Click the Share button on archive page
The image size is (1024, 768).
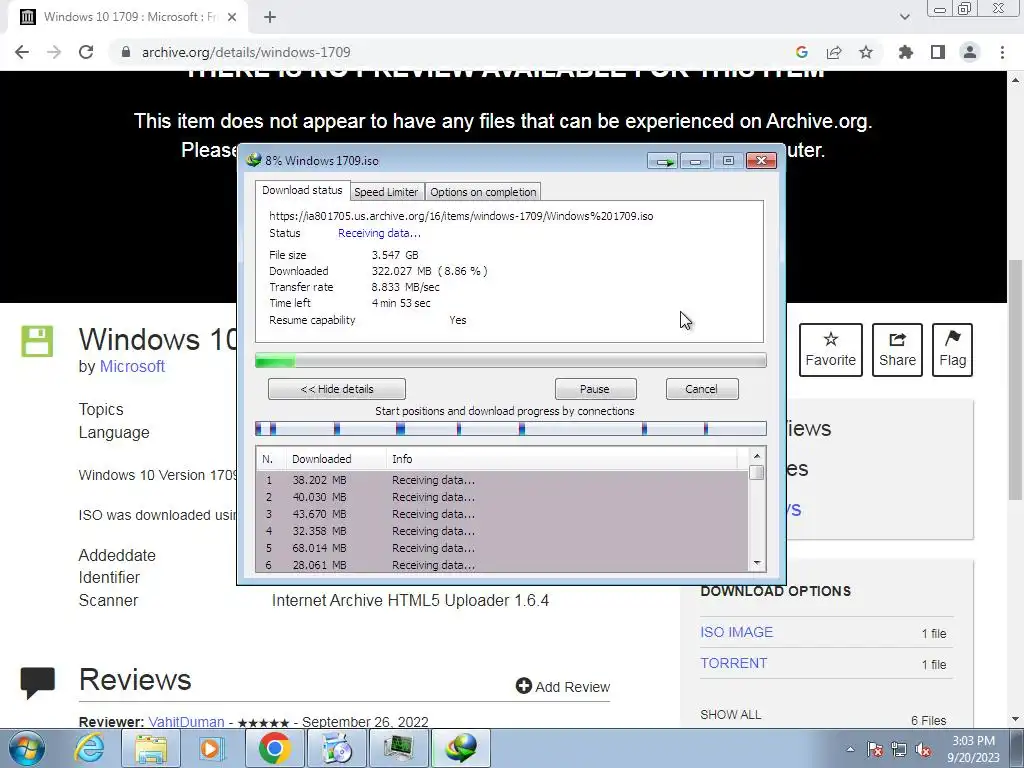pos(897,350)
